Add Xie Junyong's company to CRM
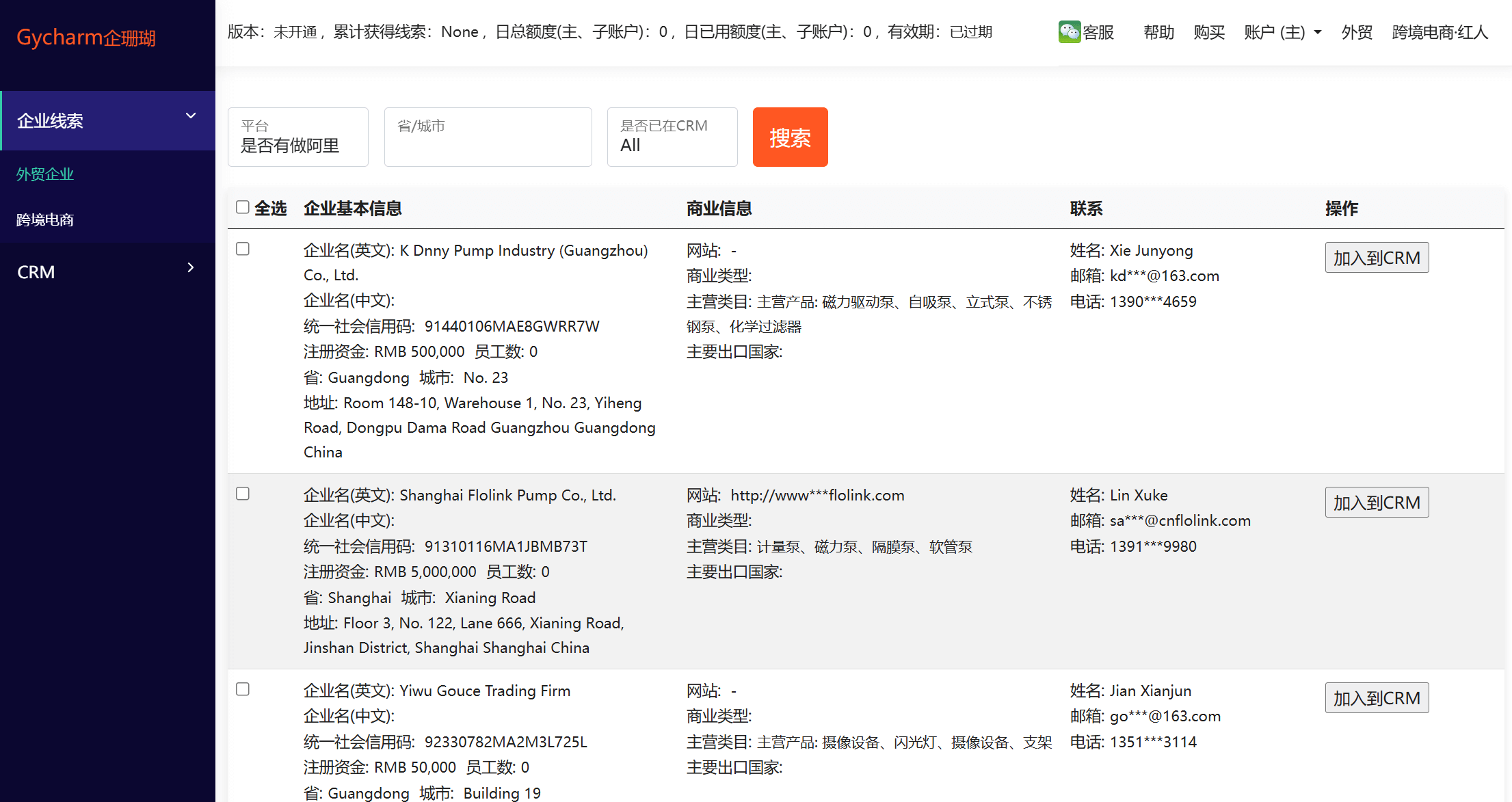The height and width of the screenshot is (802, 1512). pyautogui.click(x=1376, y=258)
